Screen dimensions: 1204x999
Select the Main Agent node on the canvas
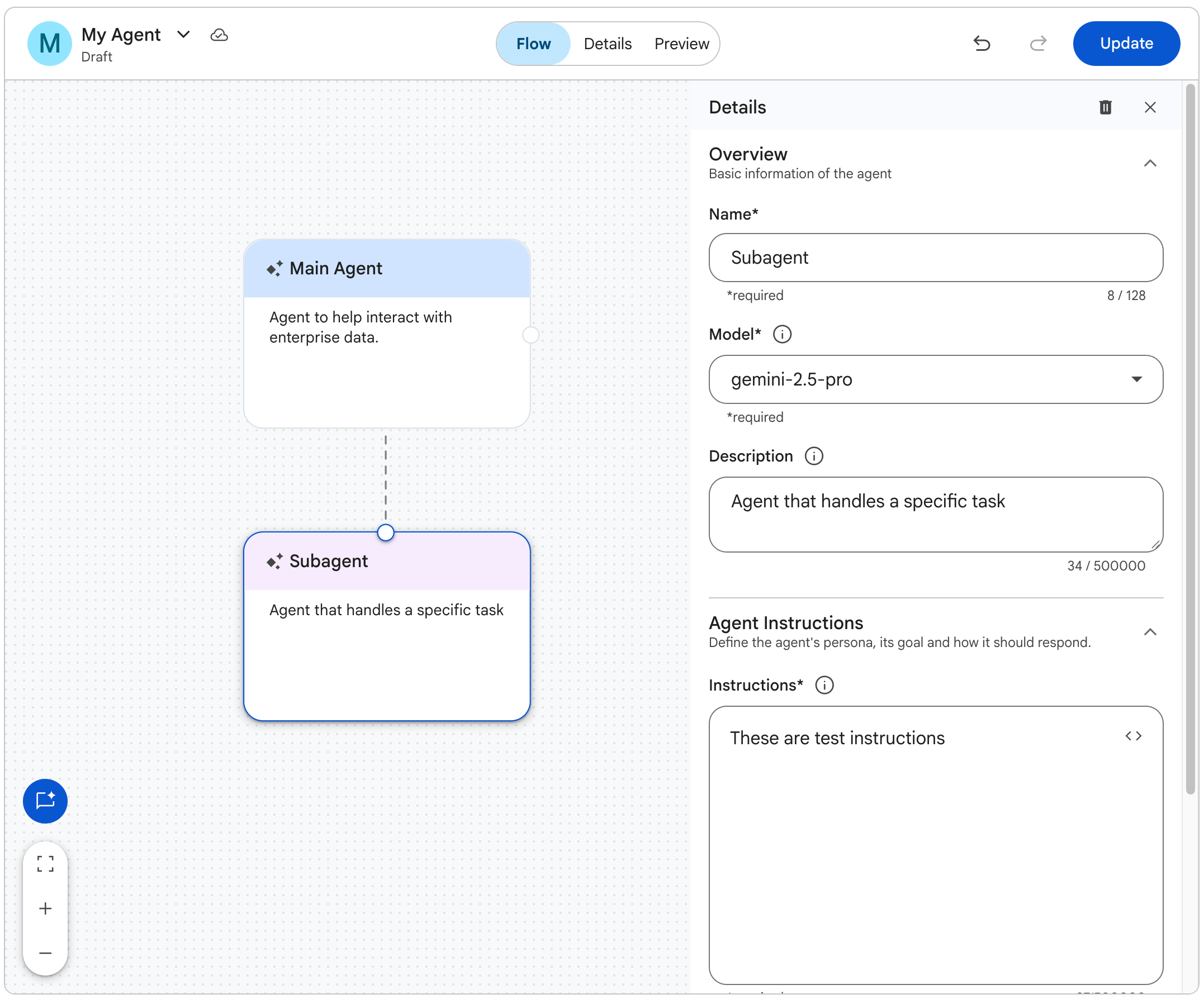pos(387,332)
